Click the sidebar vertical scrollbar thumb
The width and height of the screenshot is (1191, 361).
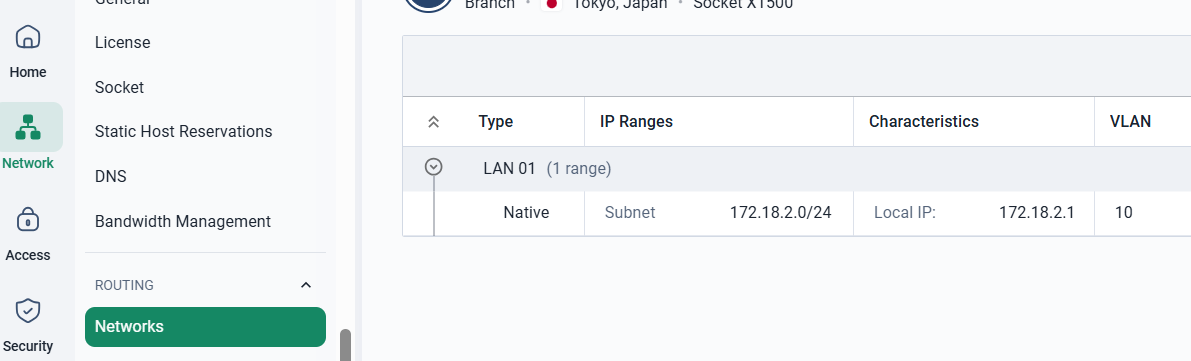pyautogui.click(x=346, y=345)
